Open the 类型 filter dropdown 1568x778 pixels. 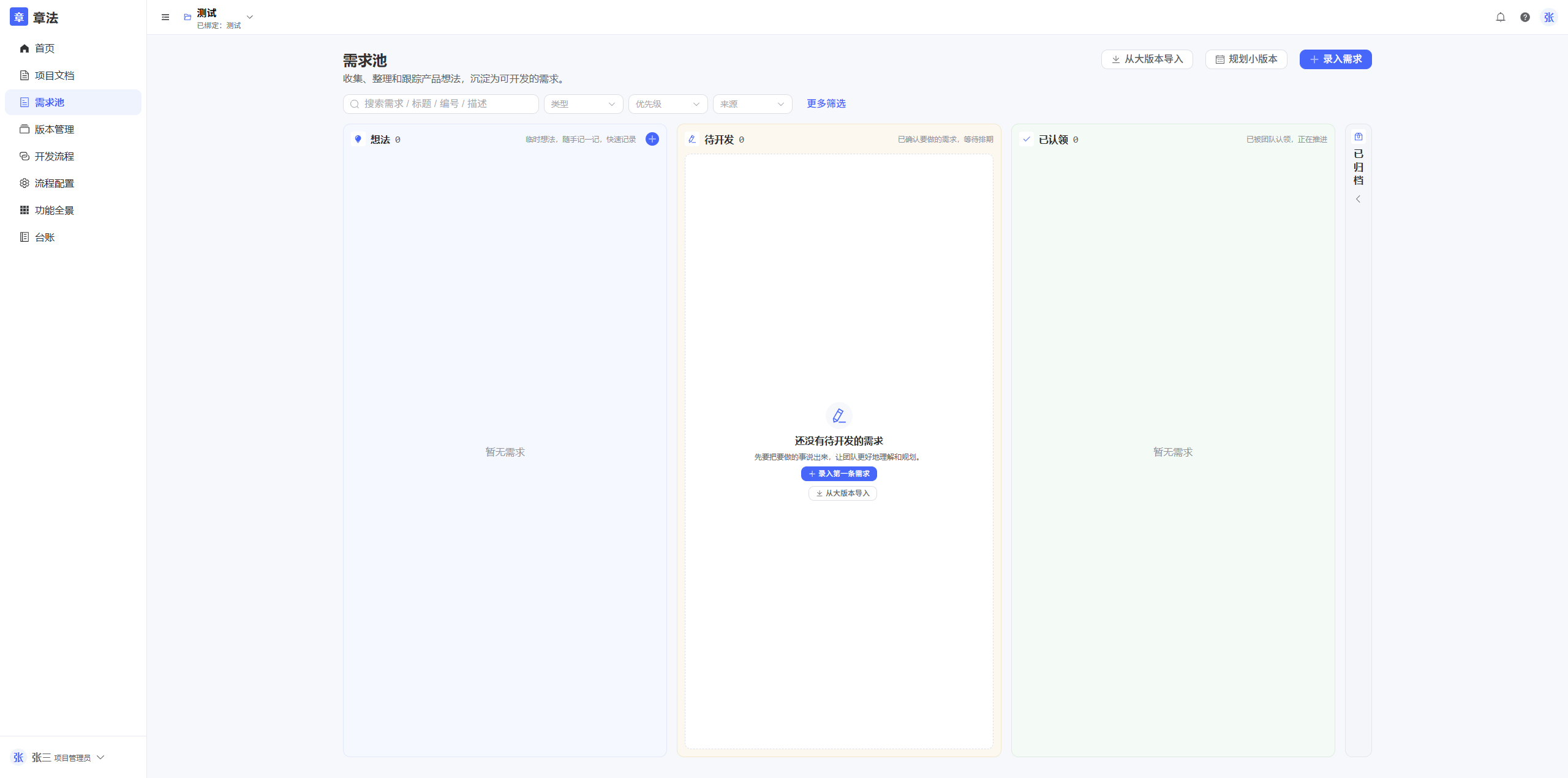pyautogui.click(x=583, y=104)
